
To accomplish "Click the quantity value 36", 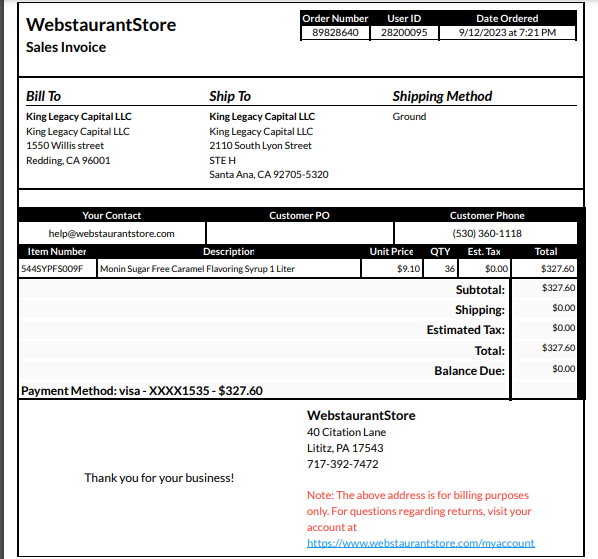I will (x=450, y=269).
